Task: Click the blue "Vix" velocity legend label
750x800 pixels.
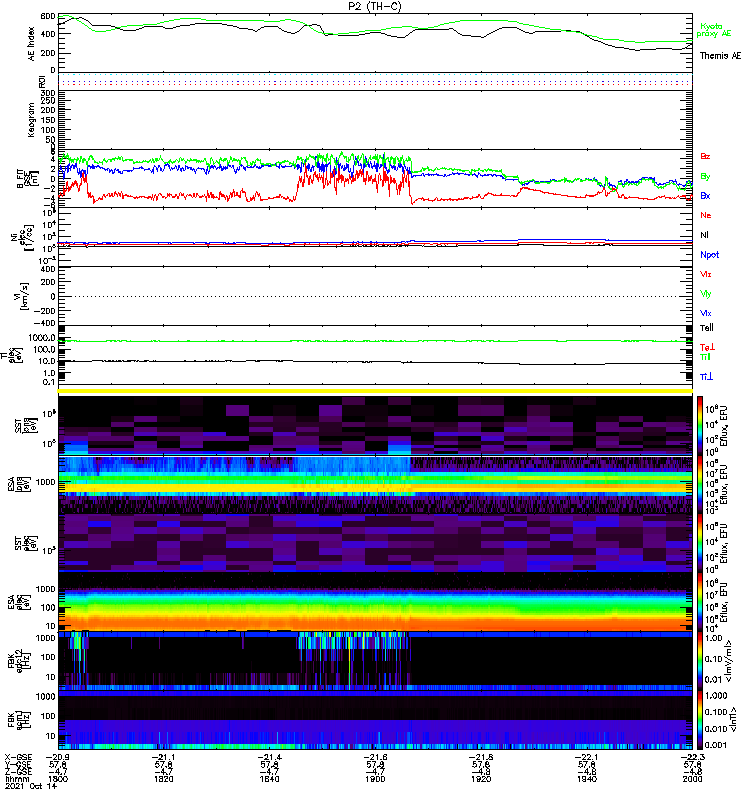Action: (x=705, y=313)
